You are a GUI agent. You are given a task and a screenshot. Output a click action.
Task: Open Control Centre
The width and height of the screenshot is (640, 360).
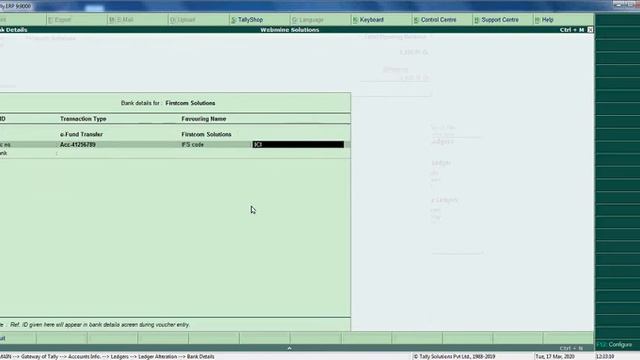click(x=435, y=20)
